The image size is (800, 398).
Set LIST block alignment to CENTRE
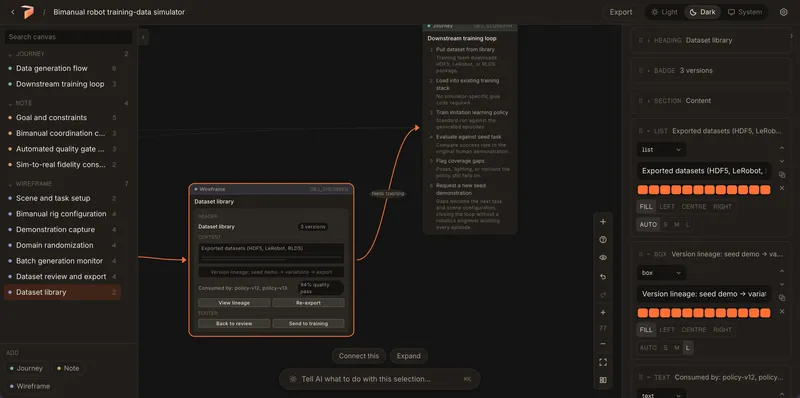point(694,207)
